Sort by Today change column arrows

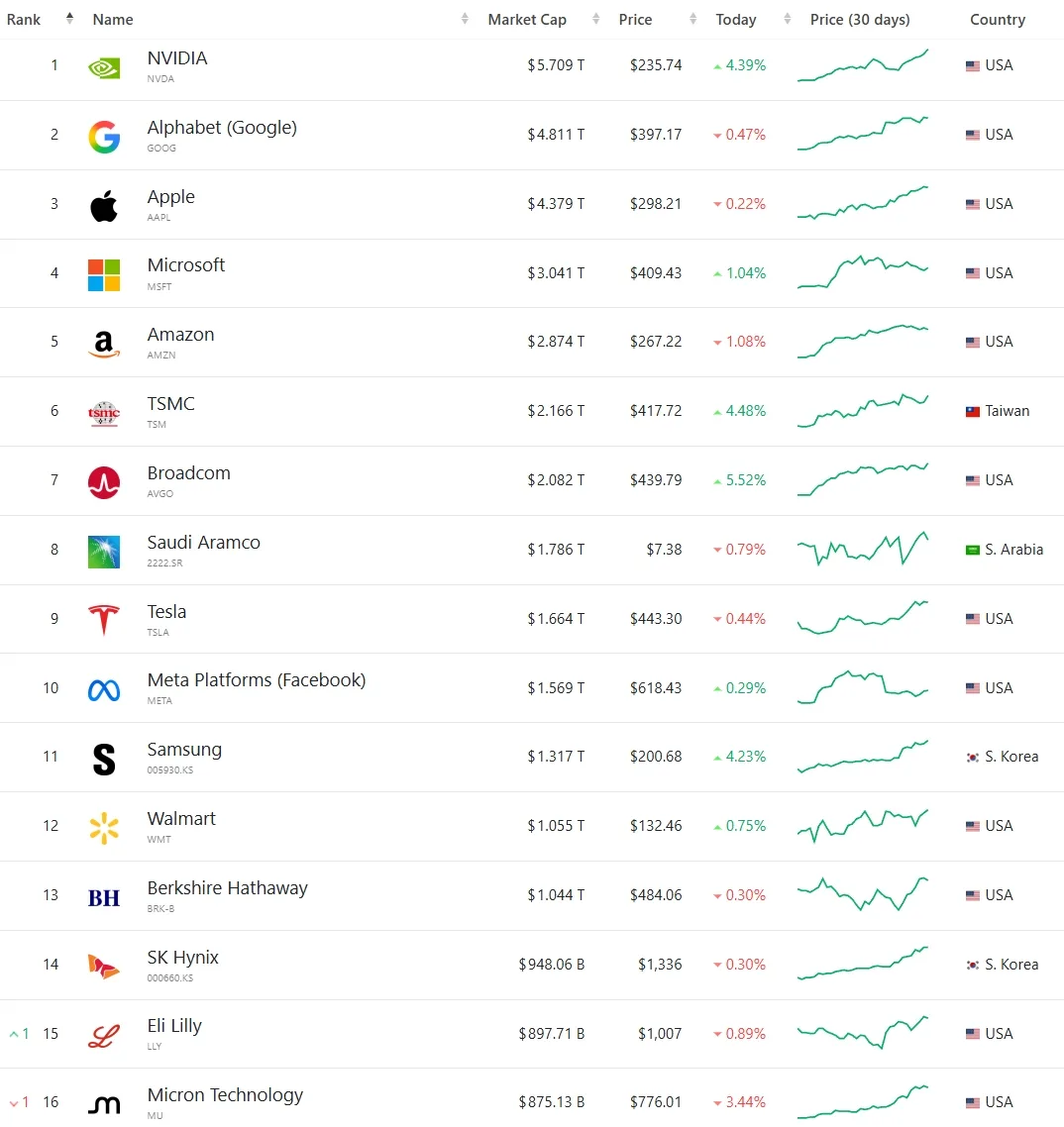tap(788, 19)
